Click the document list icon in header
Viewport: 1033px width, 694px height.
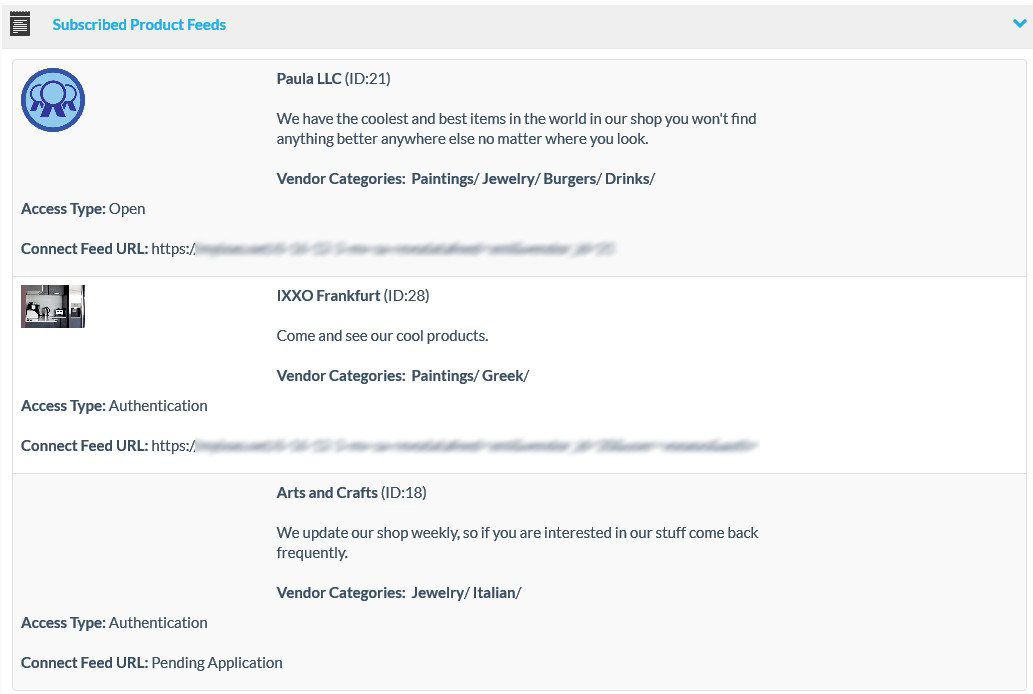[19, 24]
